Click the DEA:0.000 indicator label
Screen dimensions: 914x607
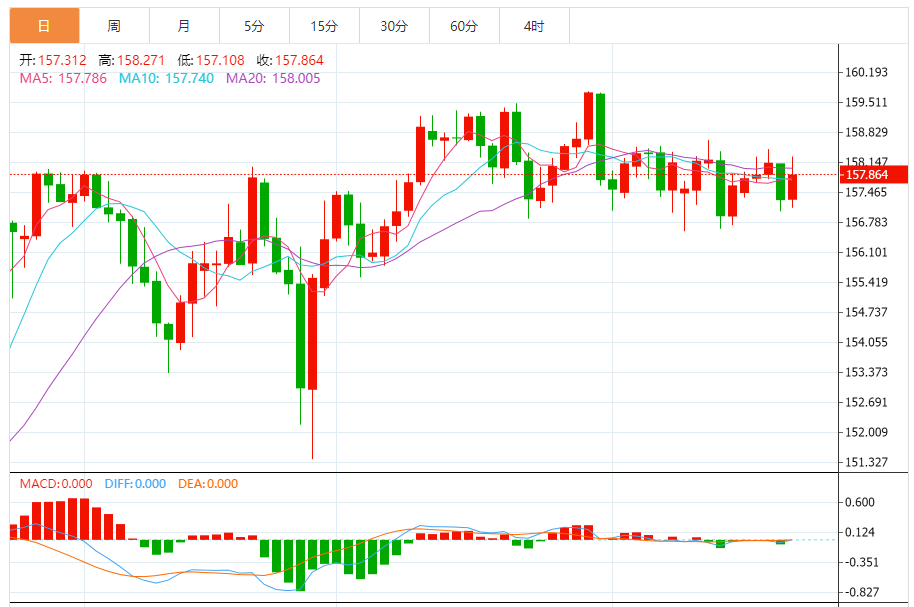pyautogui.click(x=208, y=483)
